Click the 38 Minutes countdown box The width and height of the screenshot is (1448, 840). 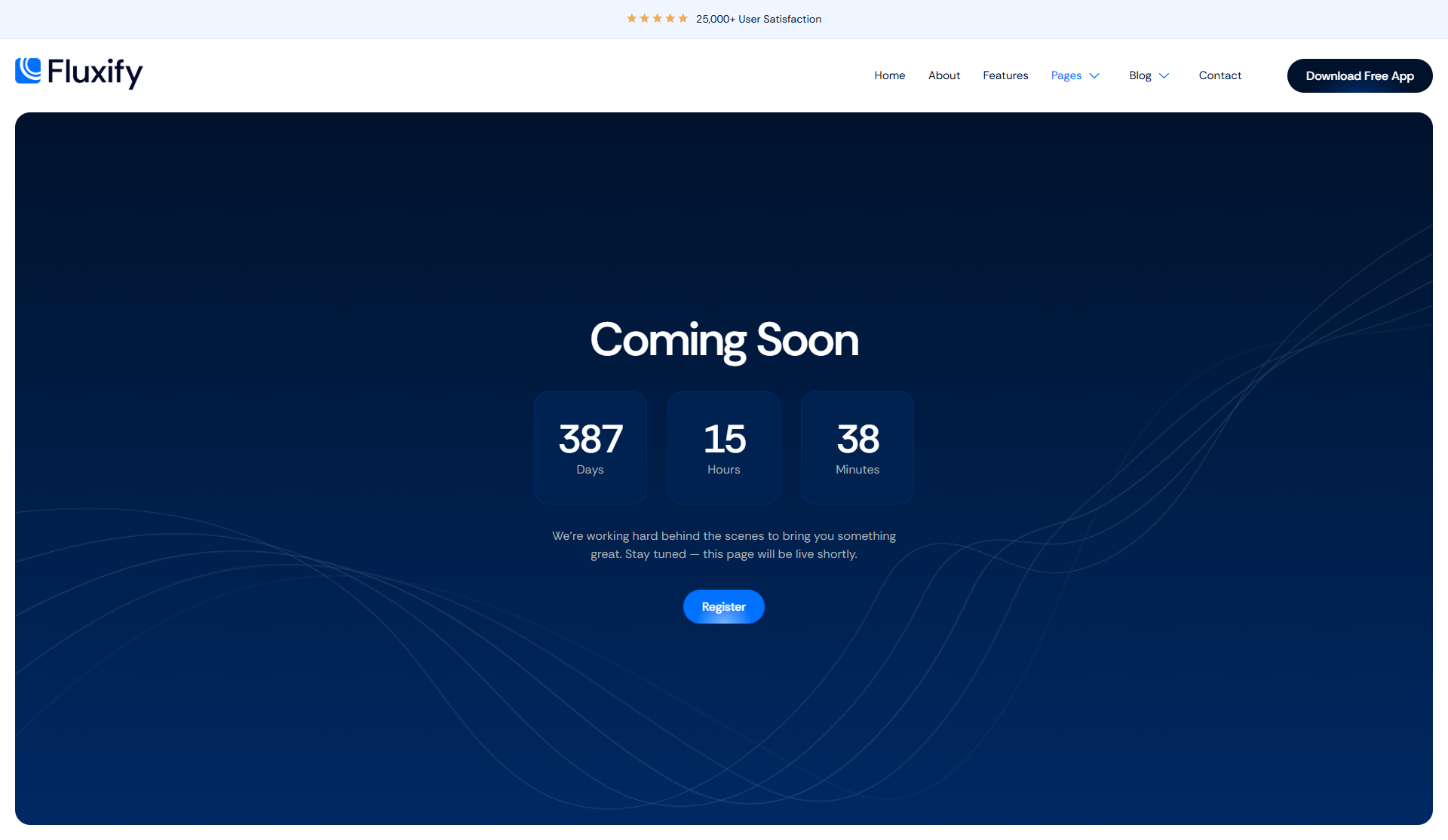857,447
